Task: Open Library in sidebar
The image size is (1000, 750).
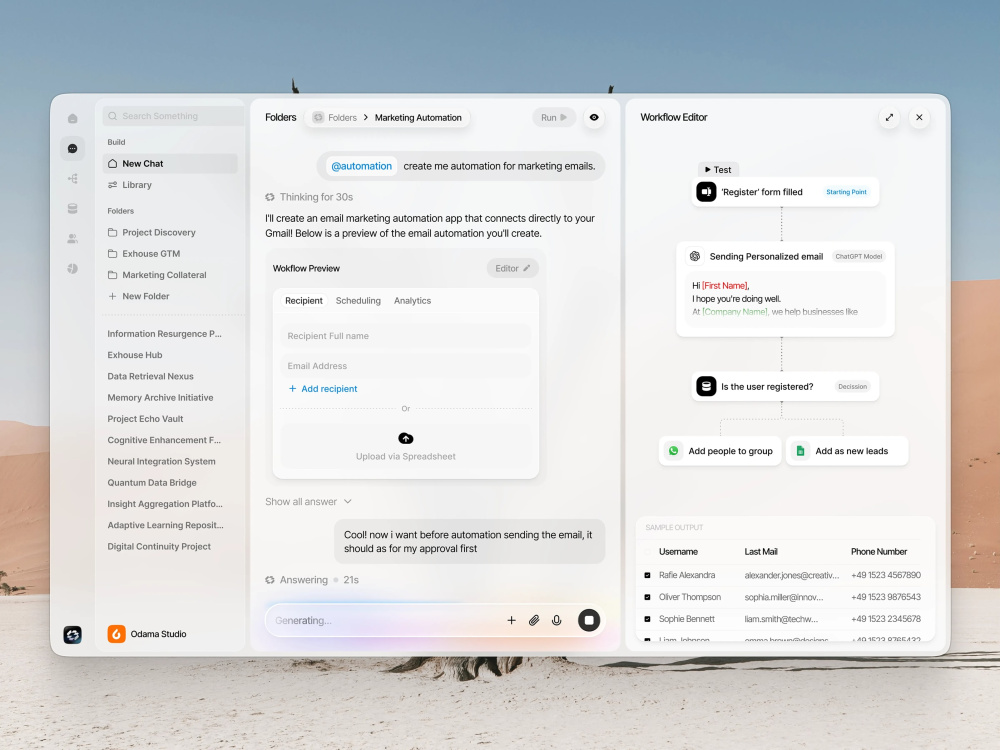Action: click(x=130, y=185)
